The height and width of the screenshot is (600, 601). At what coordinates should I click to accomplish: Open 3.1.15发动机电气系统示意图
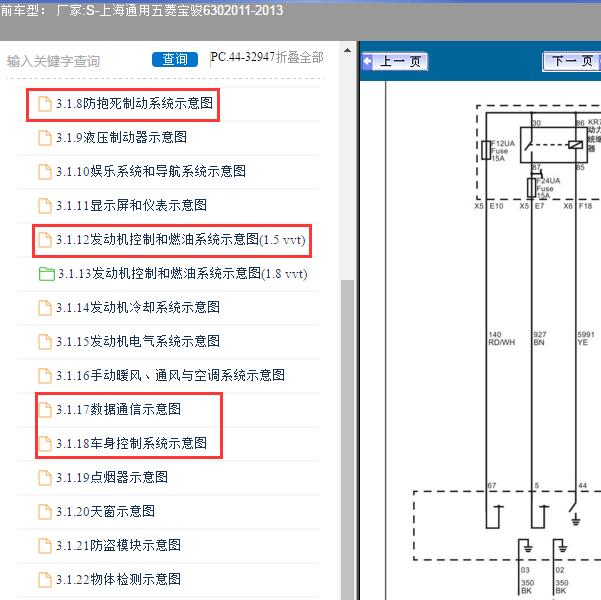click(138, 342)
